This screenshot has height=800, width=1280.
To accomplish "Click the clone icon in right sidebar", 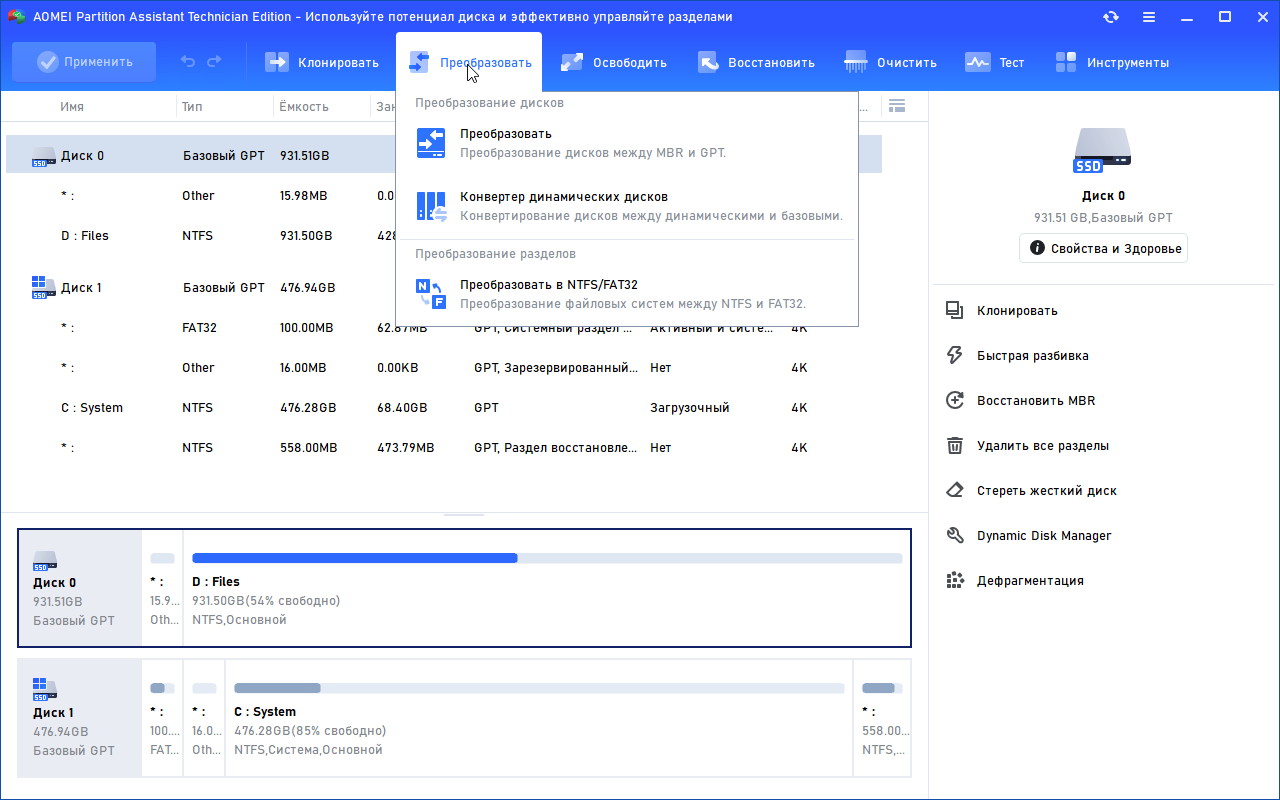I will tap(955, 310).
